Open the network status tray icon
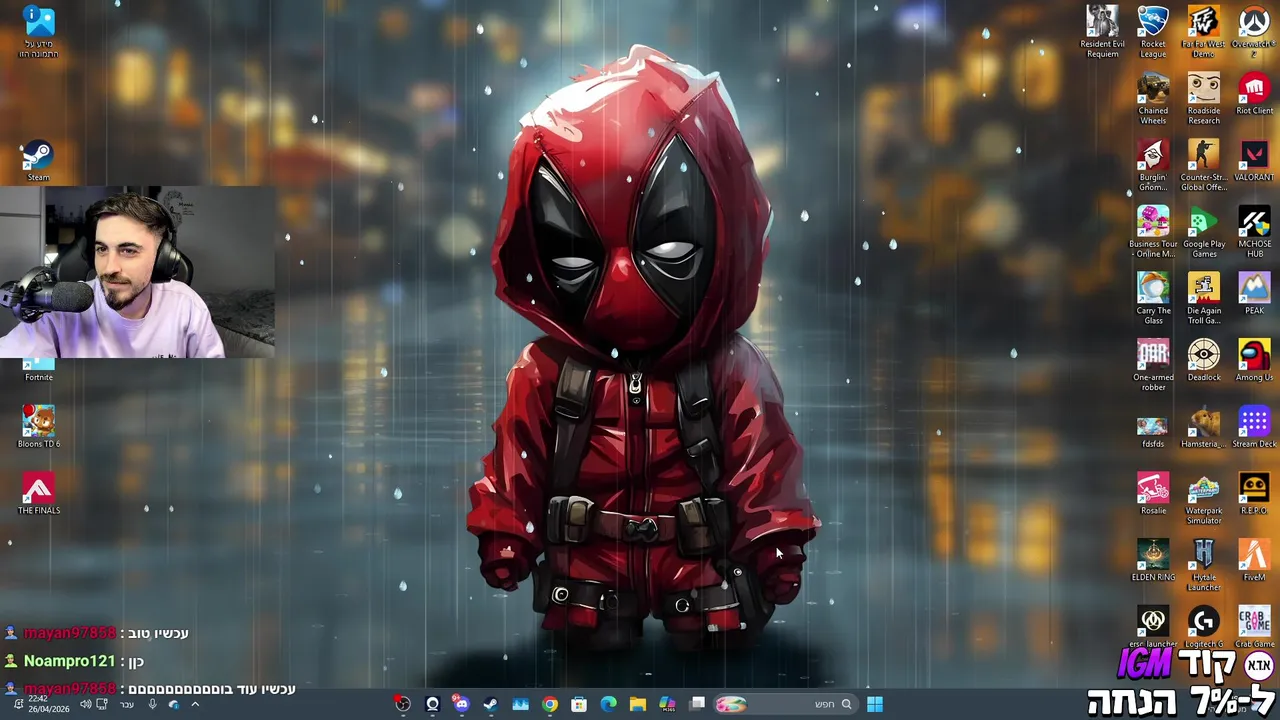Image resolution: width=1280 pixels, height=720 pixels. point(101,704)
